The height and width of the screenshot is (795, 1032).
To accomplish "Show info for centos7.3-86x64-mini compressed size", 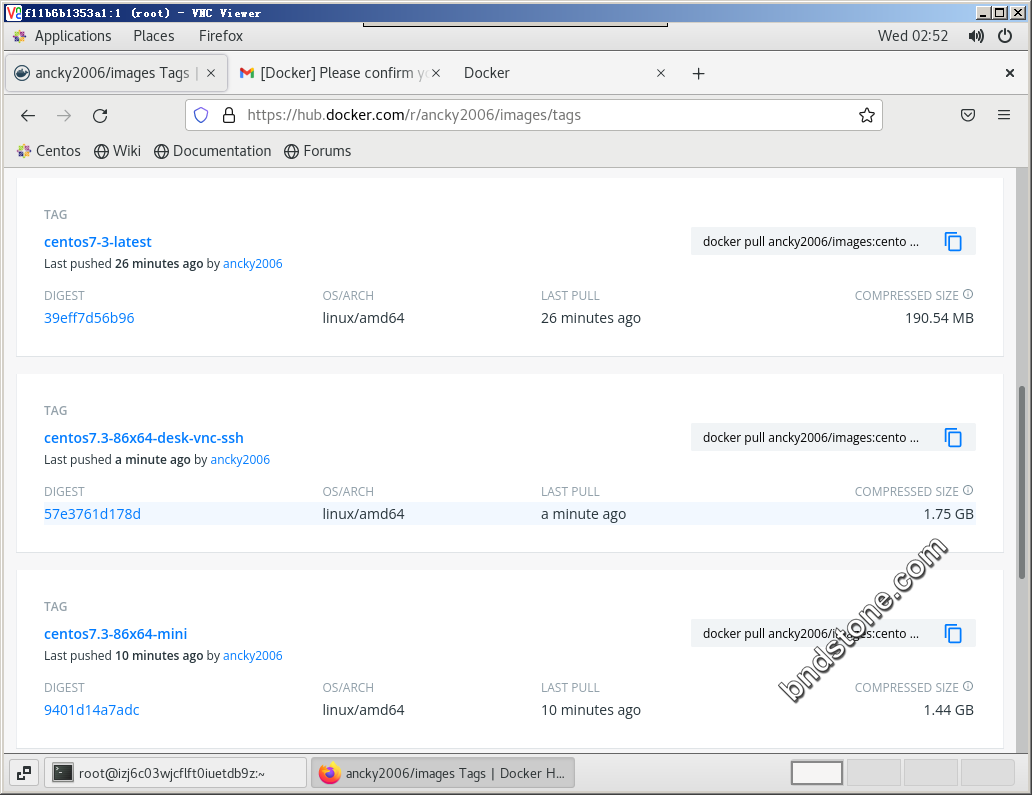I will tap(968, 686).
